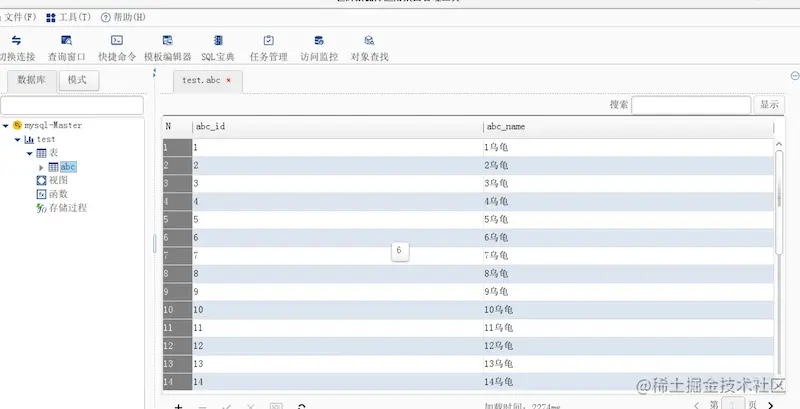Collapse the 表 tables node

pos(30,154)
